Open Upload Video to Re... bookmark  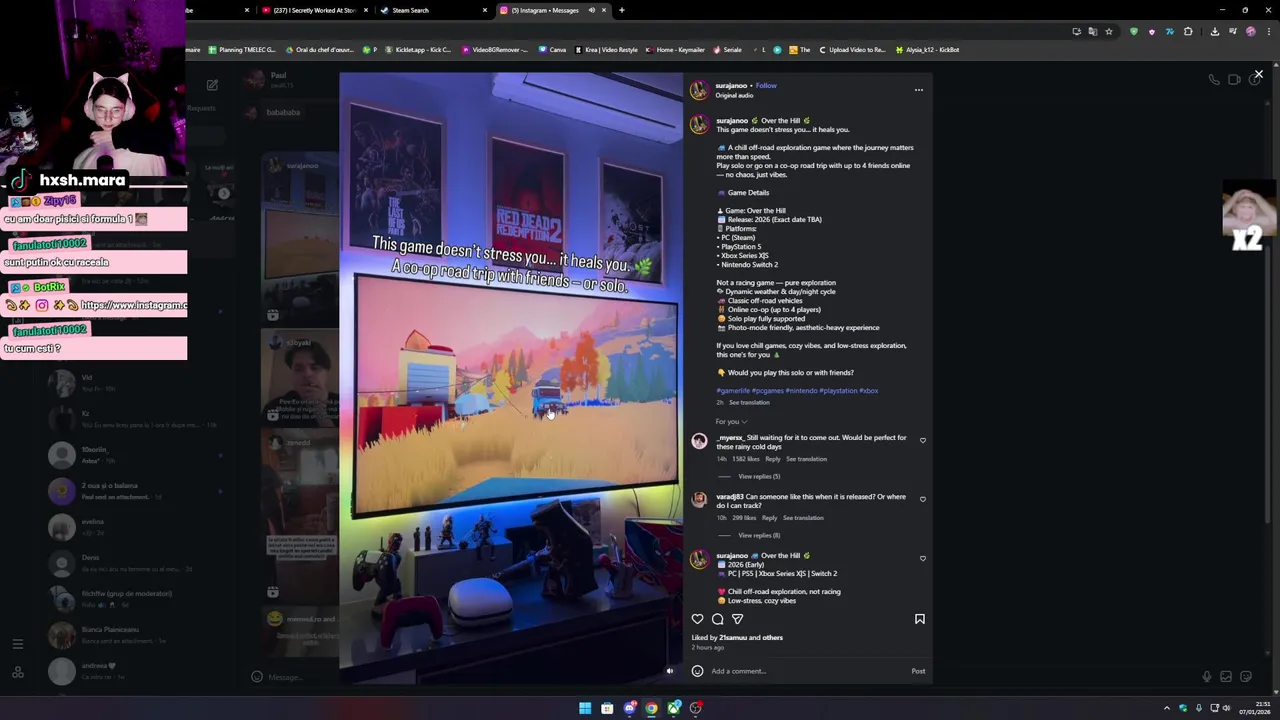point(852,49)
